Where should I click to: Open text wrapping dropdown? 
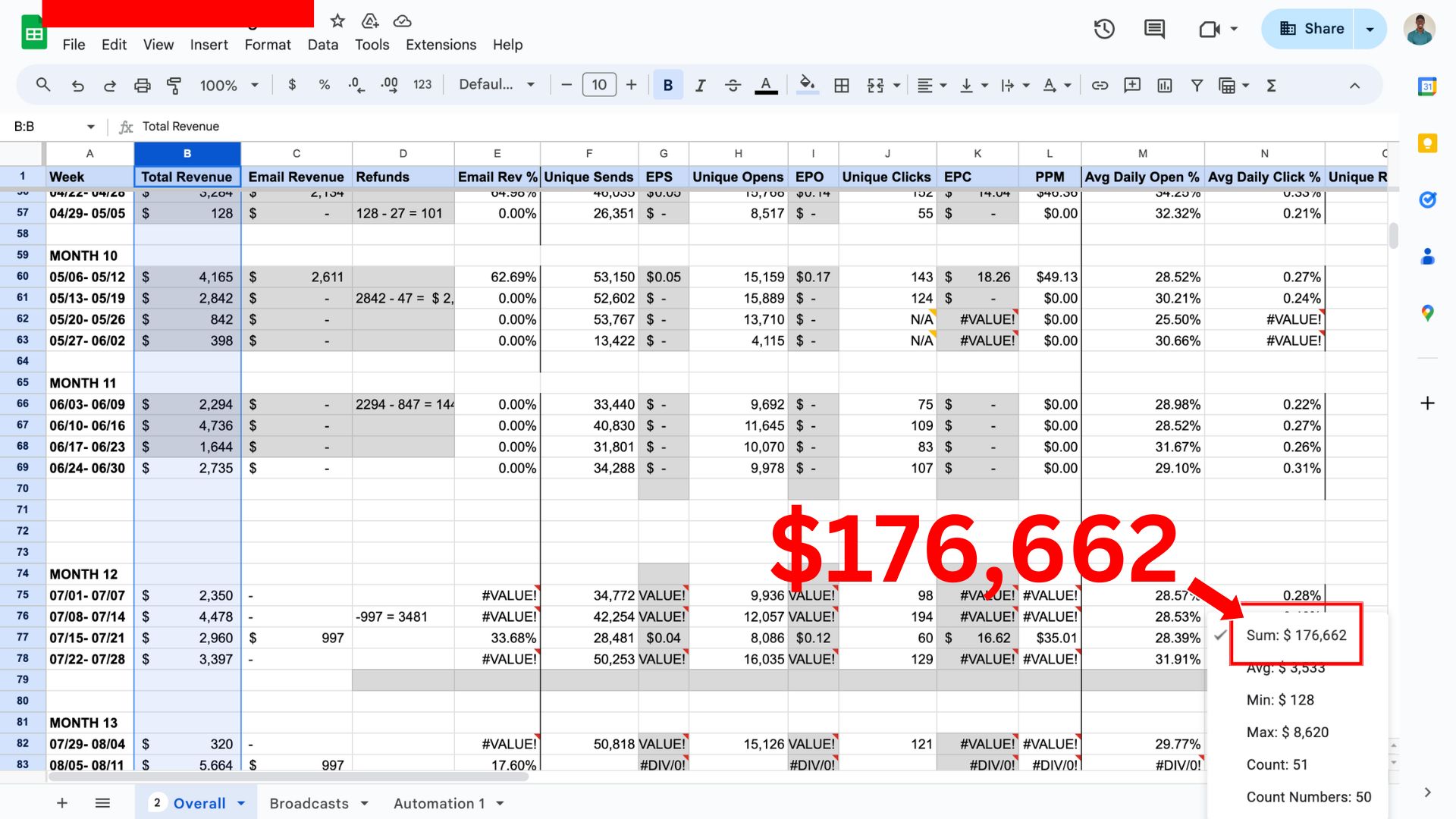1015,85
